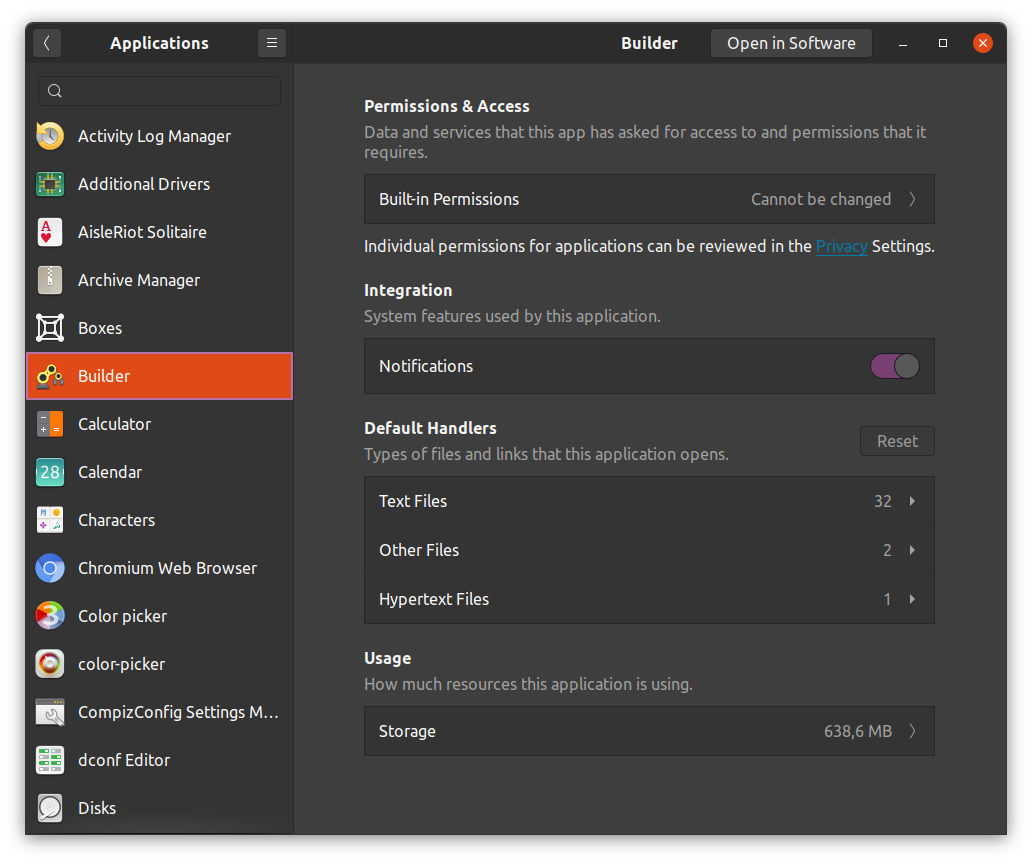Open the dconf Editor icon
The image size is (1032, 863).
pos(50,761)
